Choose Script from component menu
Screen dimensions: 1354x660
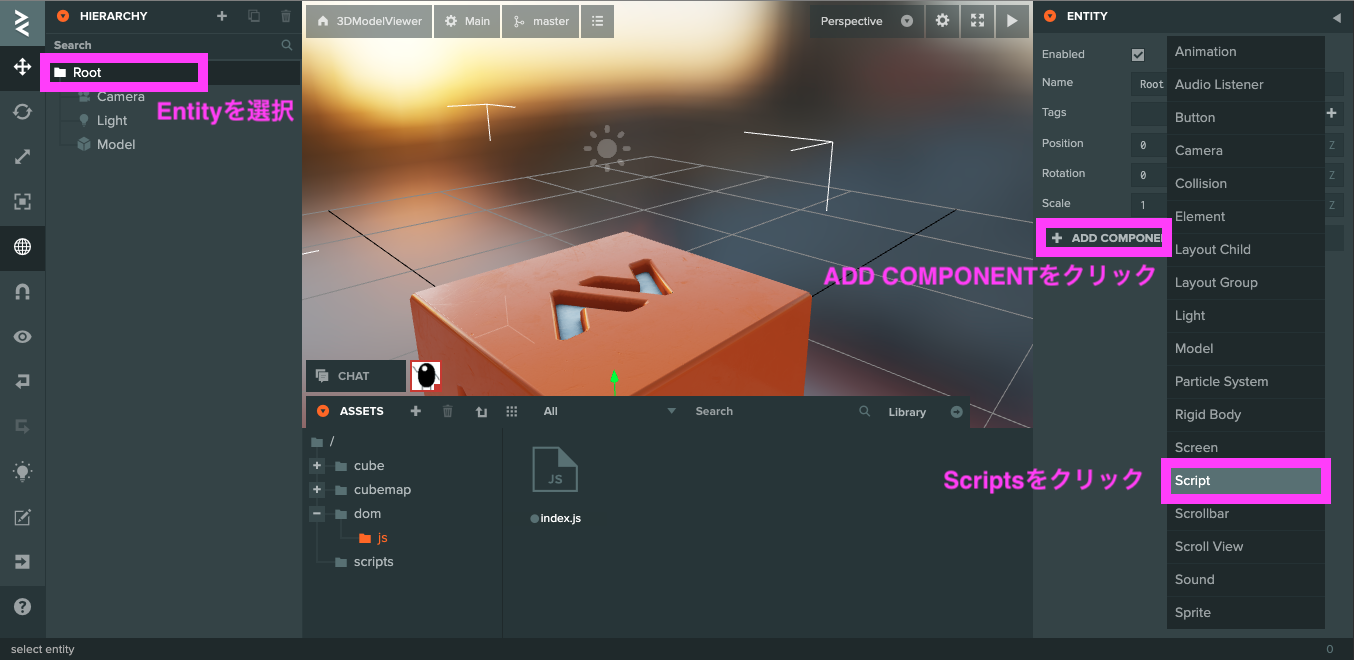tap(1246, 481)
